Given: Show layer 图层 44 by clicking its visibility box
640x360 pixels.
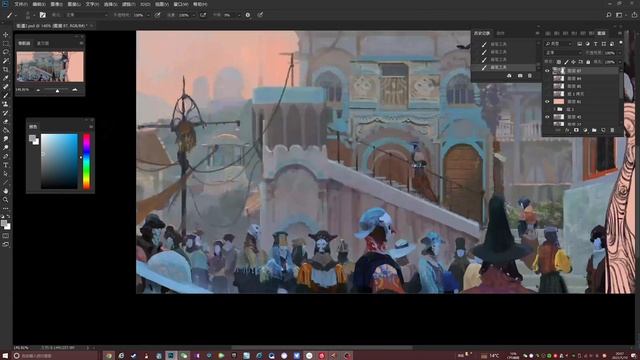Looking at the screenshot, I should (x=547, y=78).
